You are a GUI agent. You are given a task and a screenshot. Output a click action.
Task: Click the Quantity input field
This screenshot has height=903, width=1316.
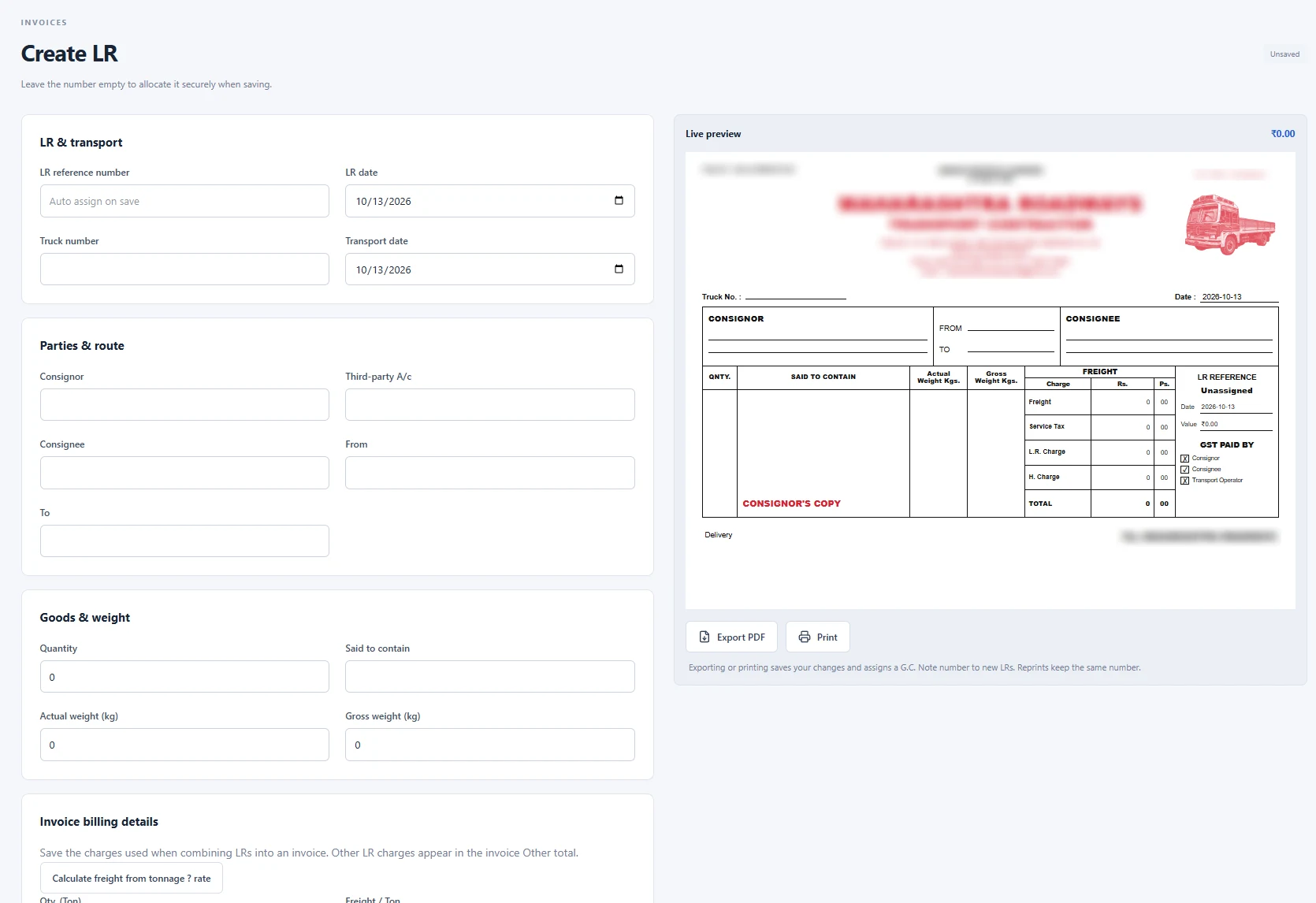[184, 676]
